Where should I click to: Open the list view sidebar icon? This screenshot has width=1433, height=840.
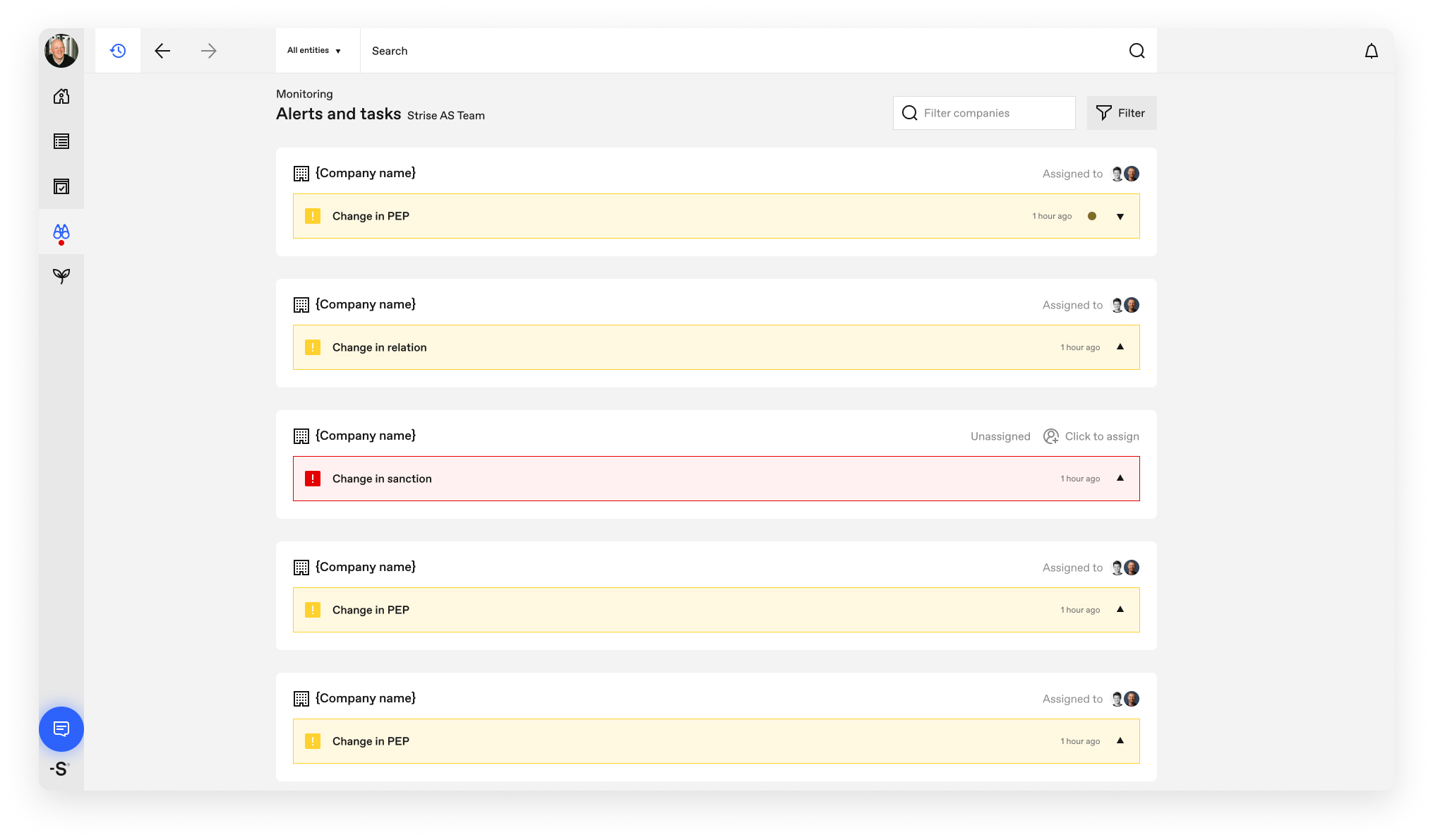coord(61,141)
